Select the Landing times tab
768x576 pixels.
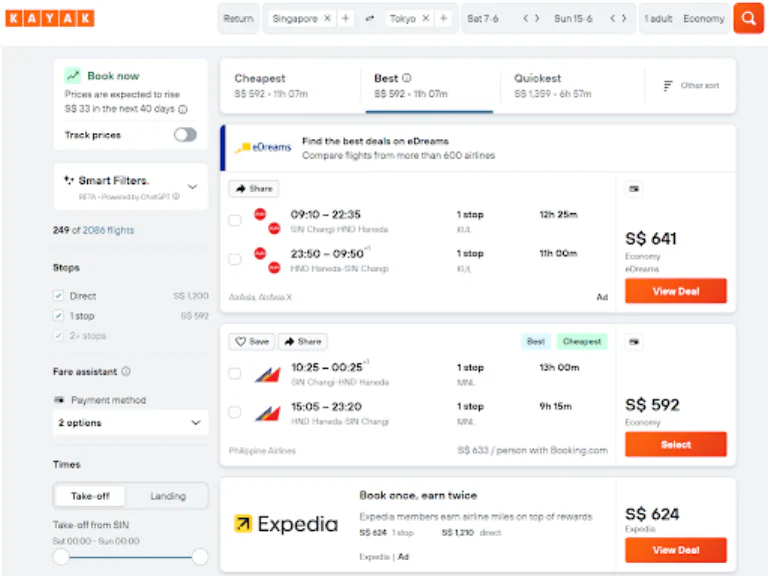168,496
